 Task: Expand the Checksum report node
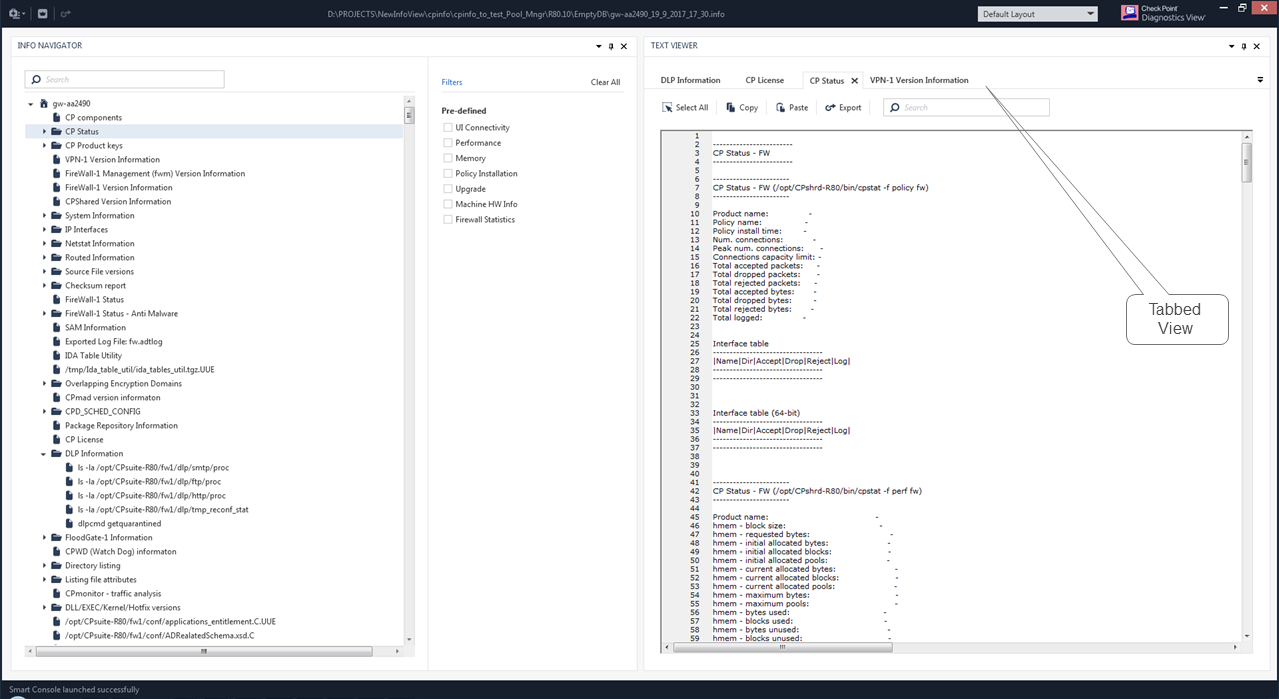[45, 285]
